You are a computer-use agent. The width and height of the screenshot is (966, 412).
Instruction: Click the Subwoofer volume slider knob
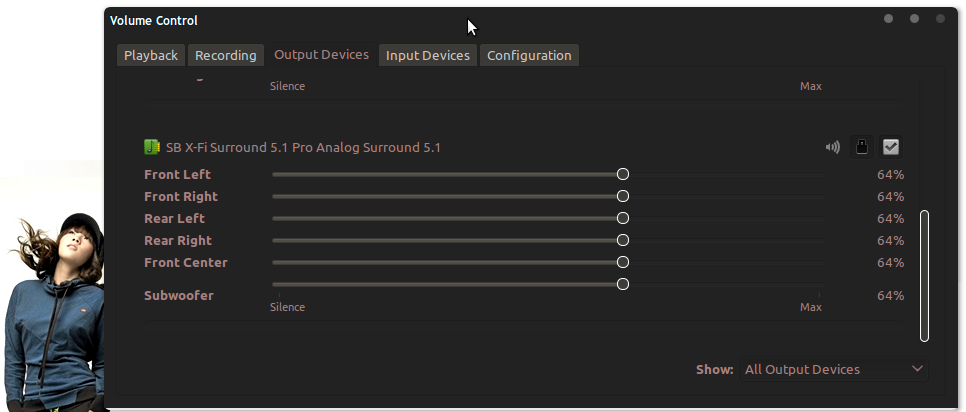[x=623, y=284]
